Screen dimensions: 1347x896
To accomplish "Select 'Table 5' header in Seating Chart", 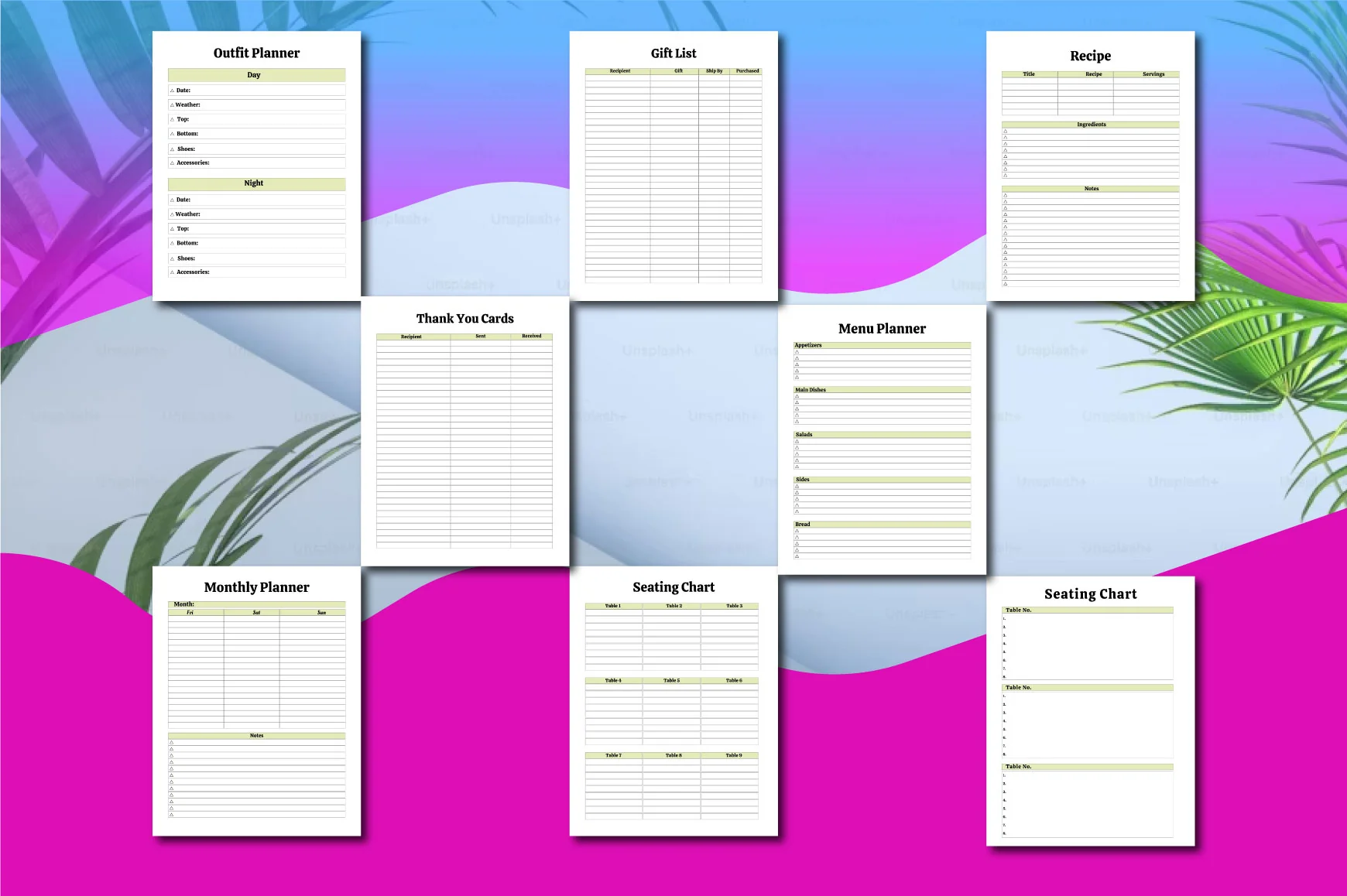I will click(x=672, y=681).
